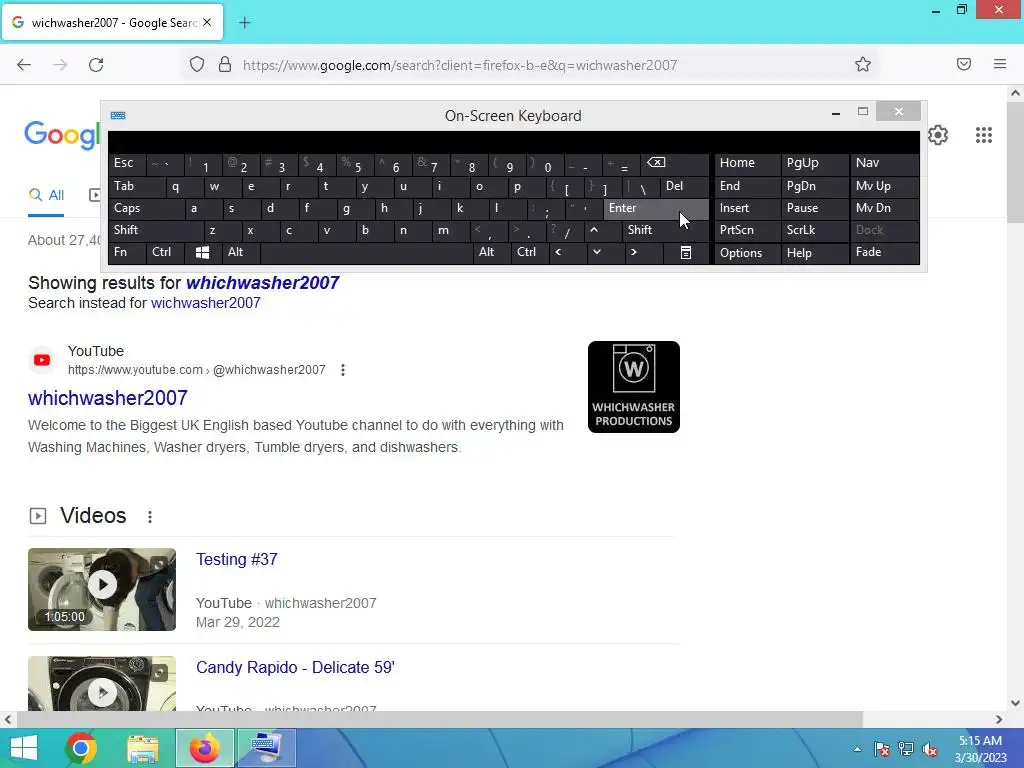Open the Pocket save icon
The height and width of the screenshot is (768, 1024).
[963, 64]
